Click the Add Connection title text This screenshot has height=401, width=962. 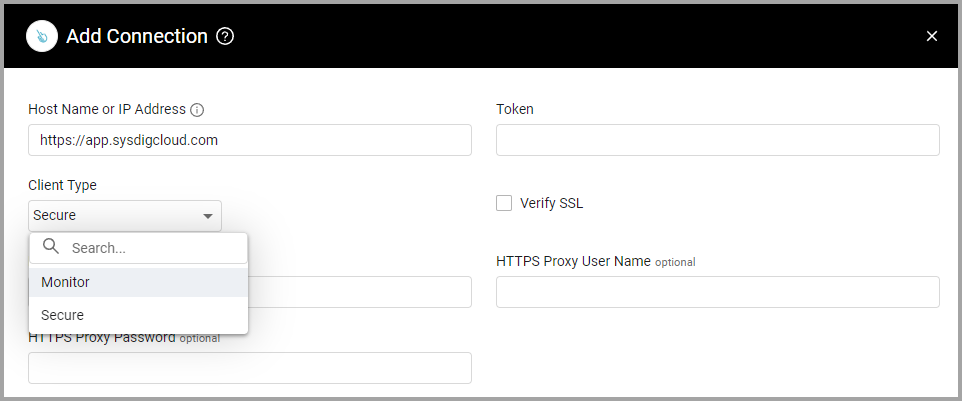(x=137, y=36)
